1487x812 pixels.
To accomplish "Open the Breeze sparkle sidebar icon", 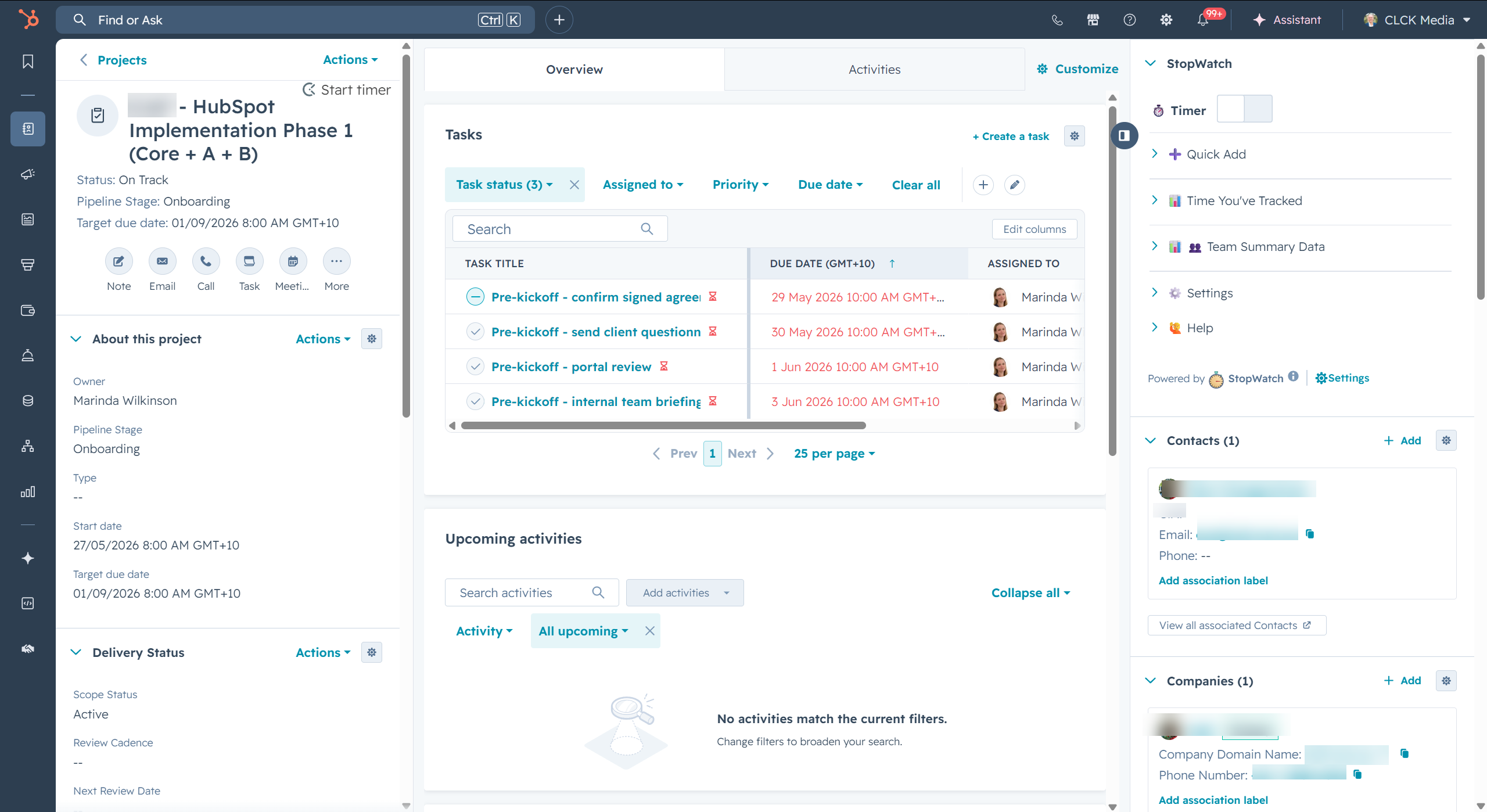I will (x=28, y=558).
